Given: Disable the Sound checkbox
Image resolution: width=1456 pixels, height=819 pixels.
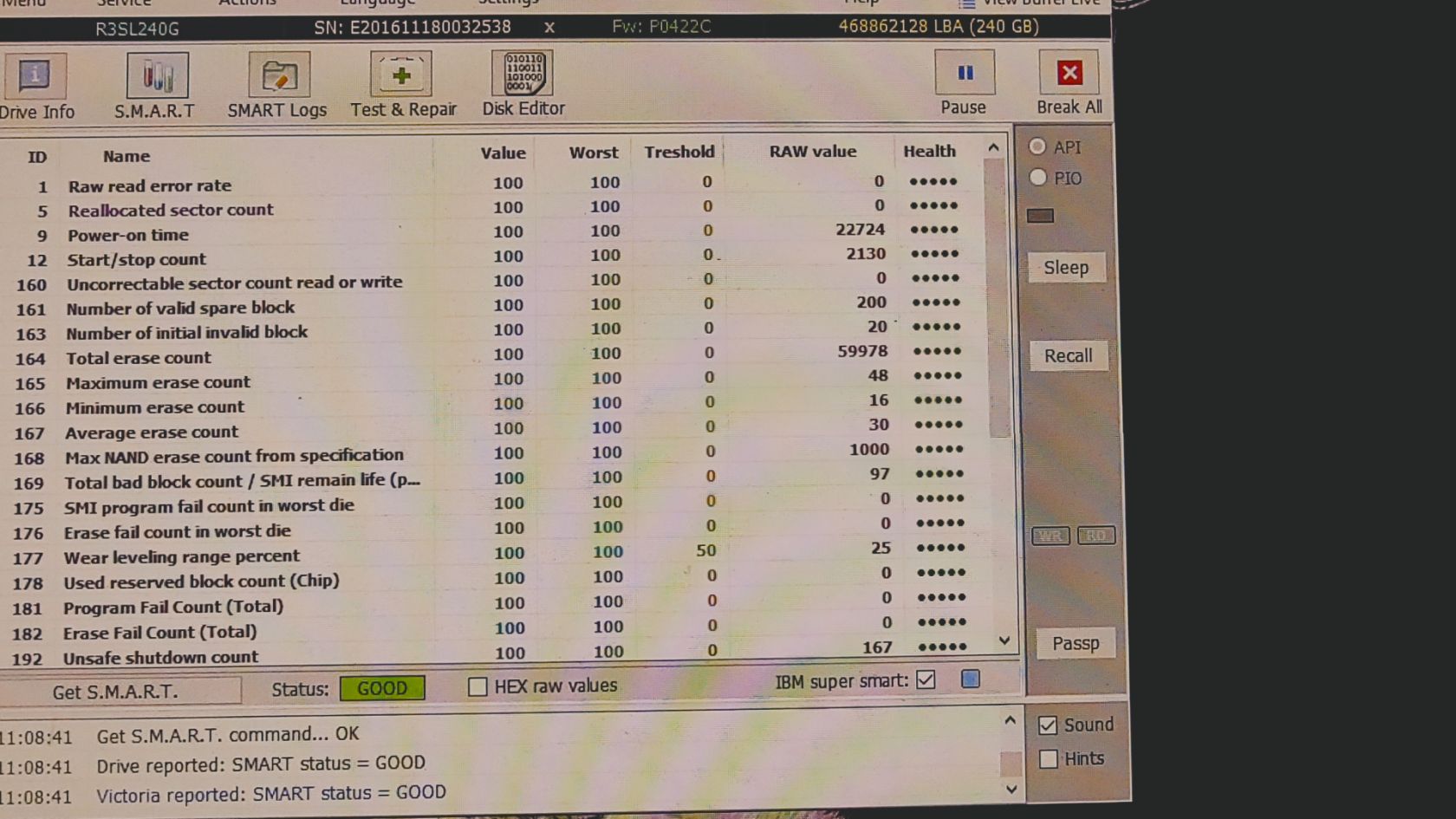Looking at the screenshot, I should pyautogui.click(x=1048, y=725).
